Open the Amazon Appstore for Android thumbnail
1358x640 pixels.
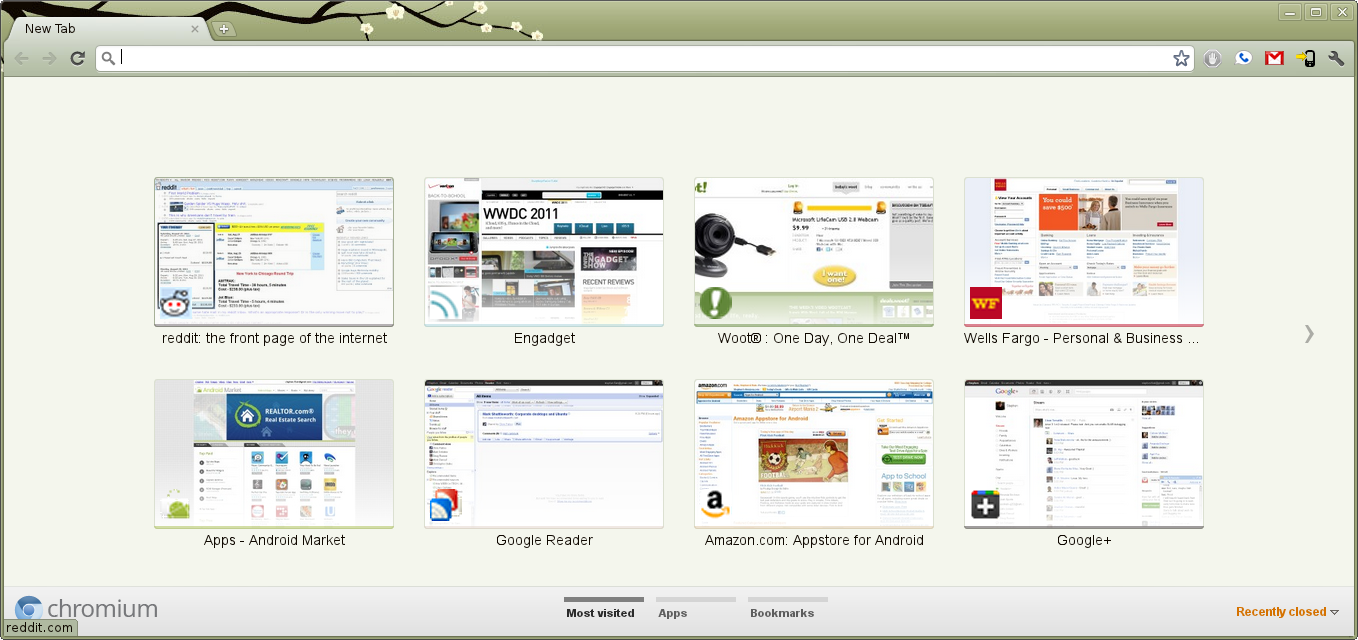814,454
